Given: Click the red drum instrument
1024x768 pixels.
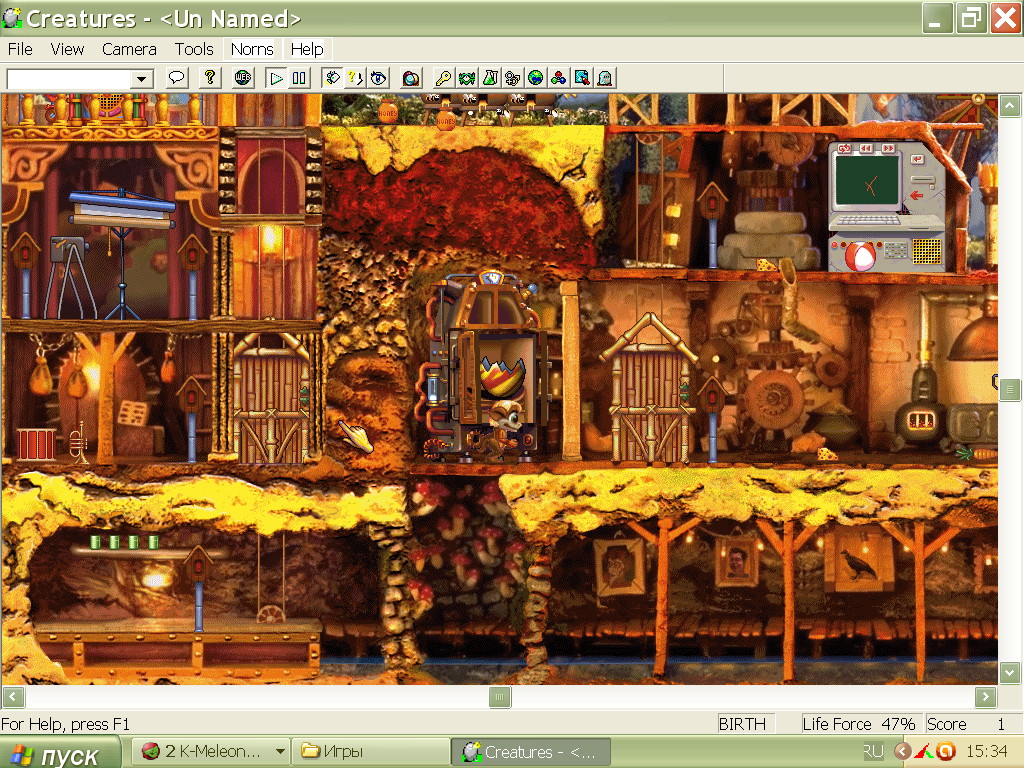Looking at the screenshot, I should click(x=36, y=444).
